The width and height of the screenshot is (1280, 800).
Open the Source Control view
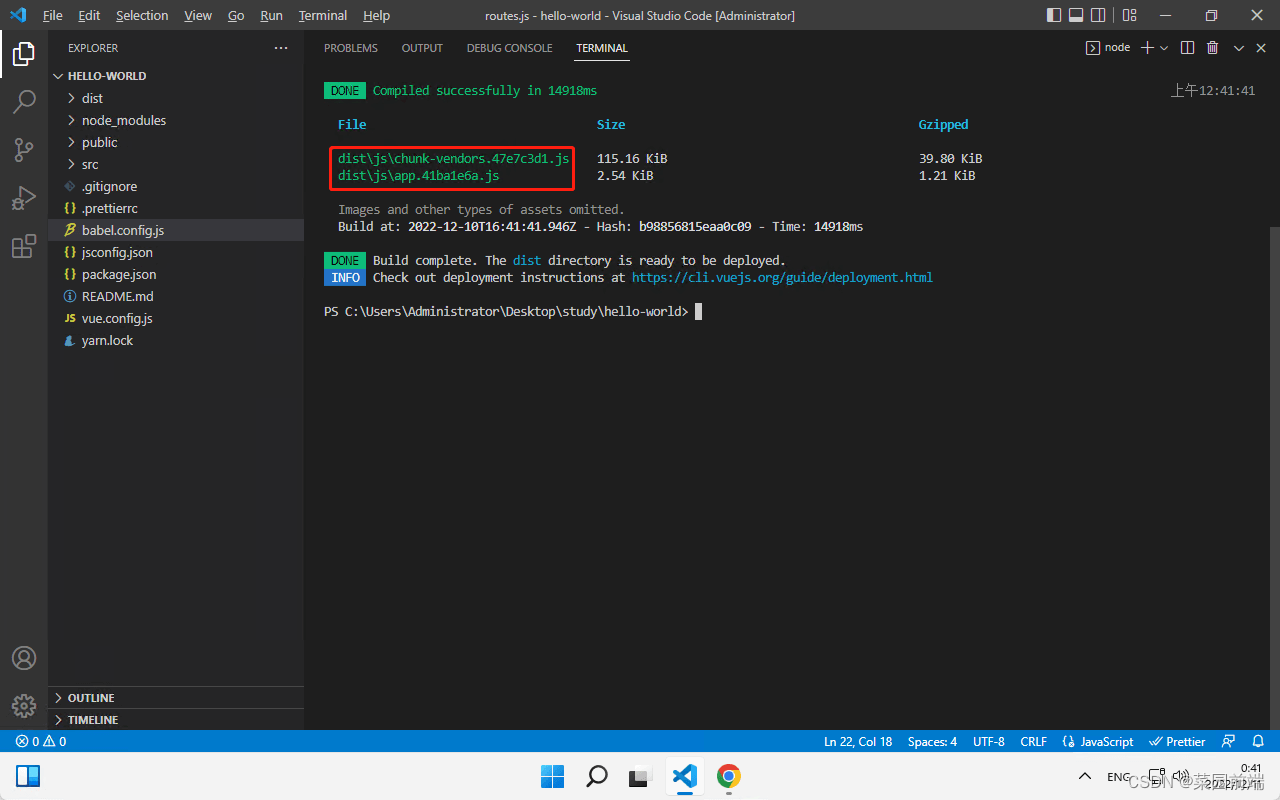[x=24, y=150]
